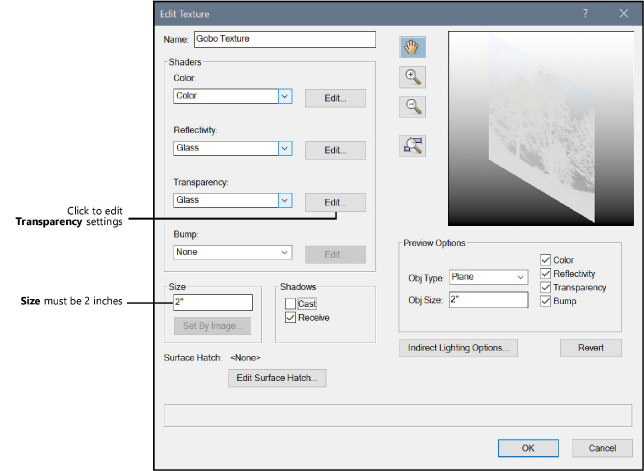
Task: Click Edit button for Transparency shader
Action: (x=335, y=202)
